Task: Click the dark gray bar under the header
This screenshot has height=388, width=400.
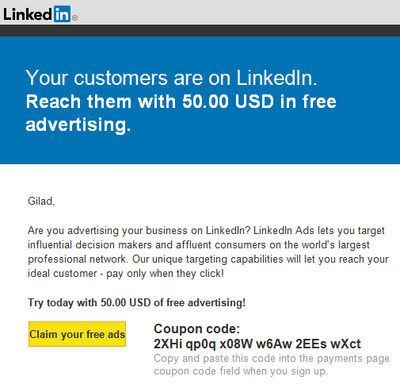Action: pos(200,30)
